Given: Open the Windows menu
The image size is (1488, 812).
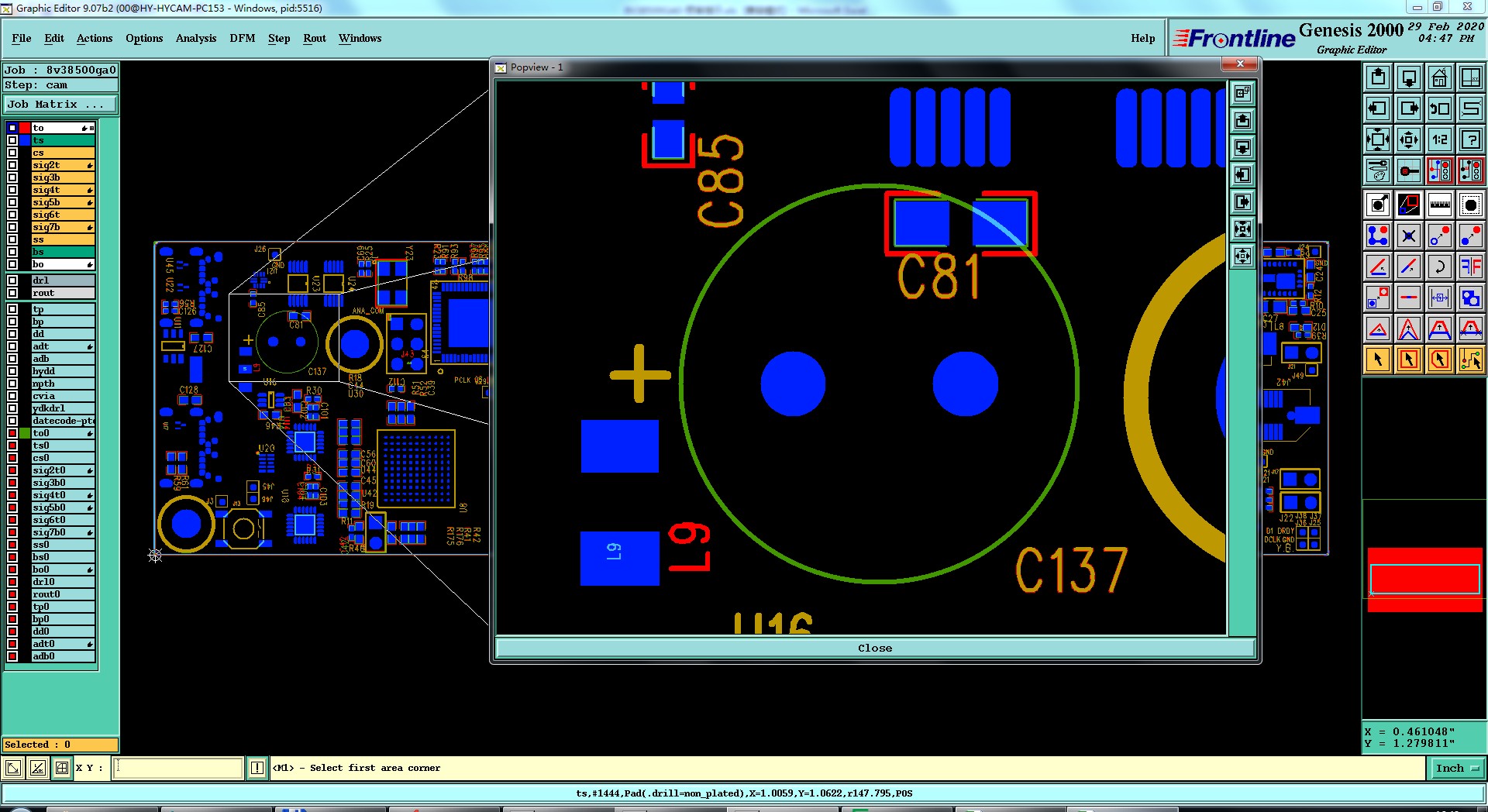Looking at the screenshot, I should [x=360, y=38].
